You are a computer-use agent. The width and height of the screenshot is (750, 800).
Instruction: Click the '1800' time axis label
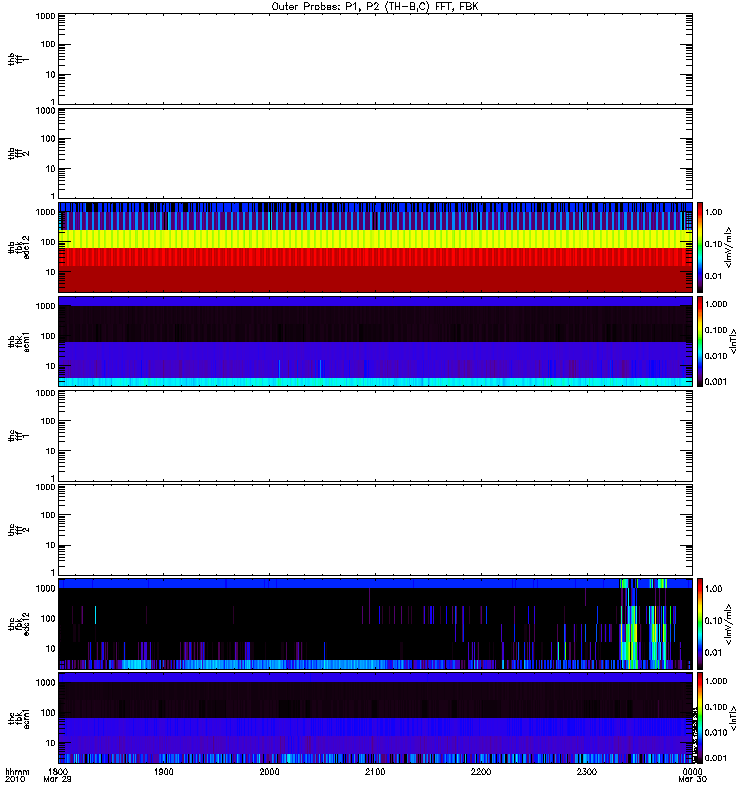click(58, 771)
